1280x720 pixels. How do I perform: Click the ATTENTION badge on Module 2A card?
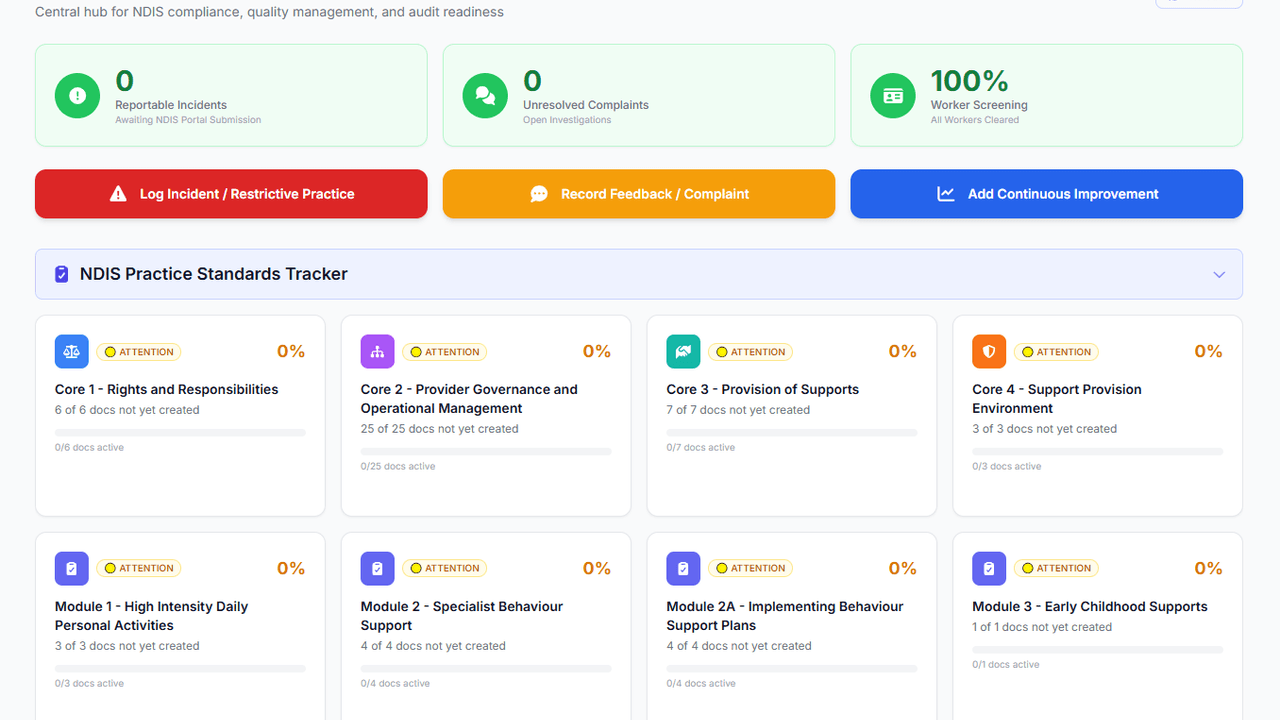(x=751, y=568)
